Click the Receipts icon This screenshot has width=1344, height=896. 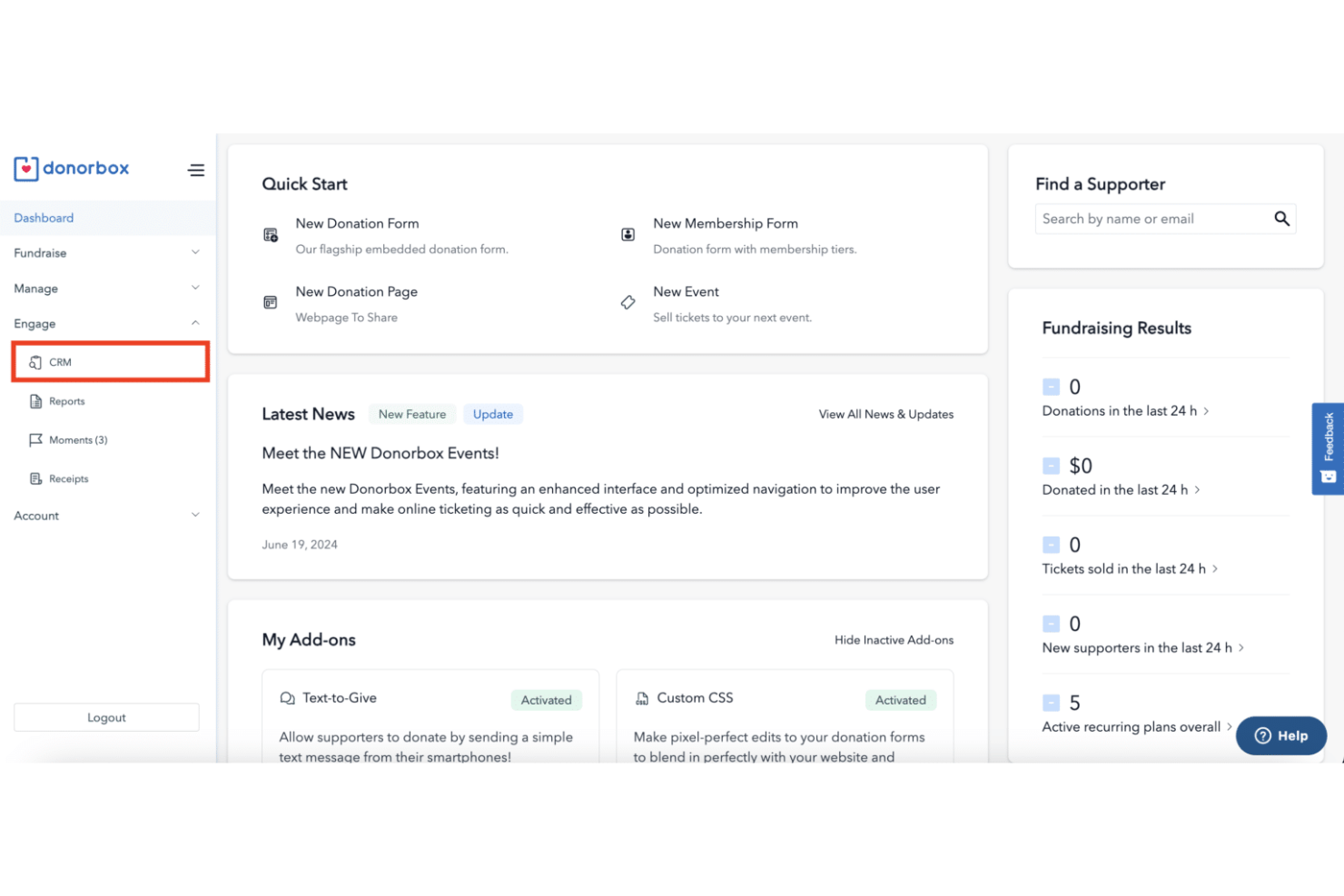pos(36,478)
